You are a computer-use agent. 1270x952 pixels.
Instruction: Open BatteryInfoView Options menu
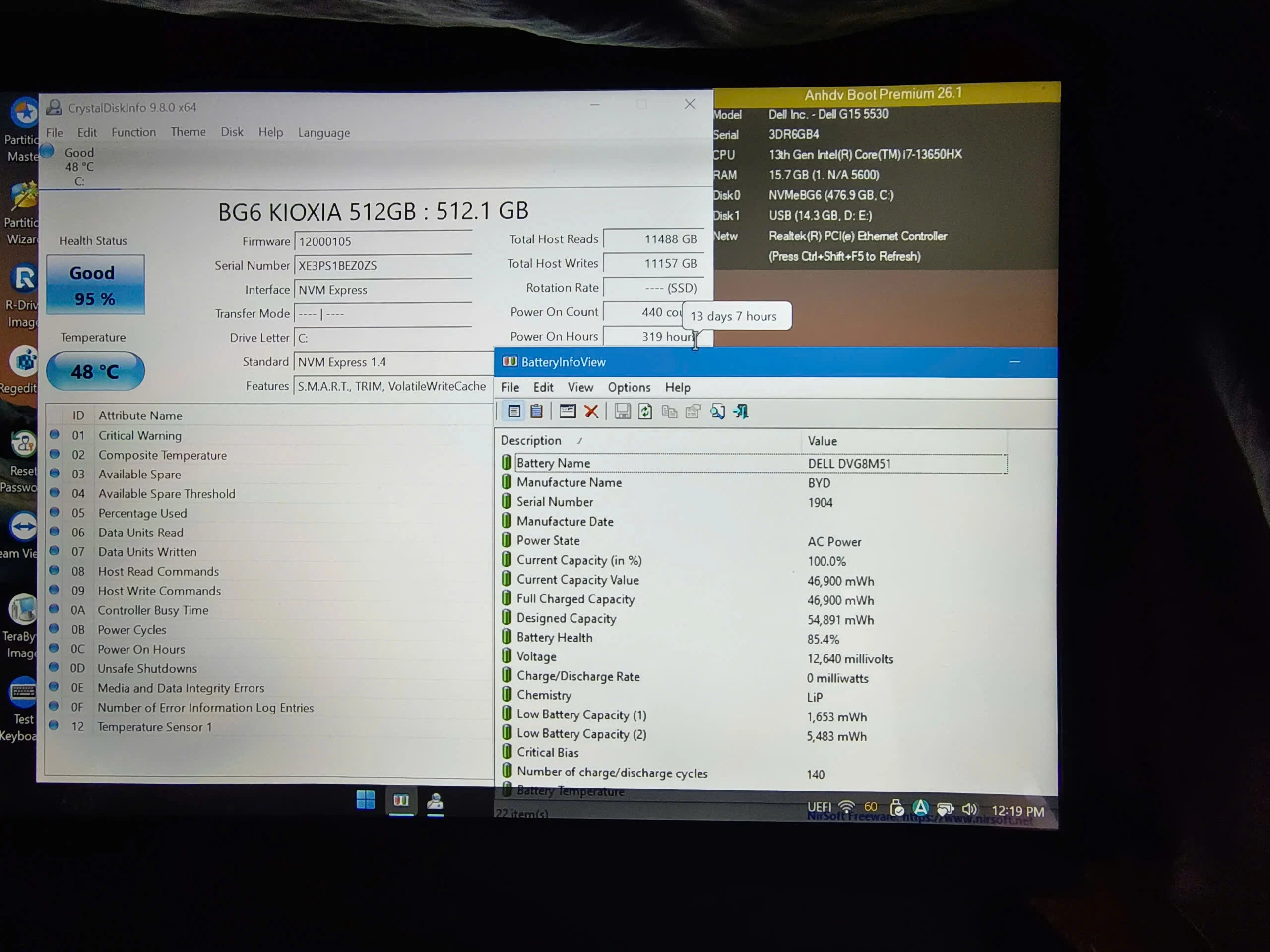click(x=629, y=387)
